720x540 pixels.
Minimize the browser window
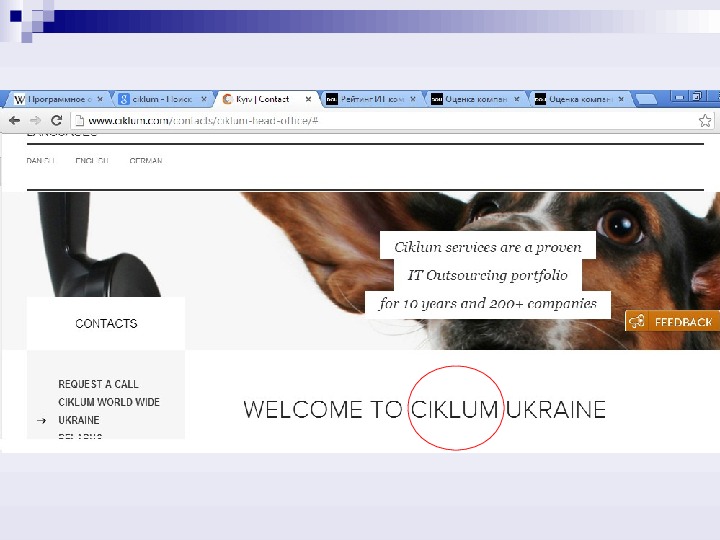tap(680, 96)
